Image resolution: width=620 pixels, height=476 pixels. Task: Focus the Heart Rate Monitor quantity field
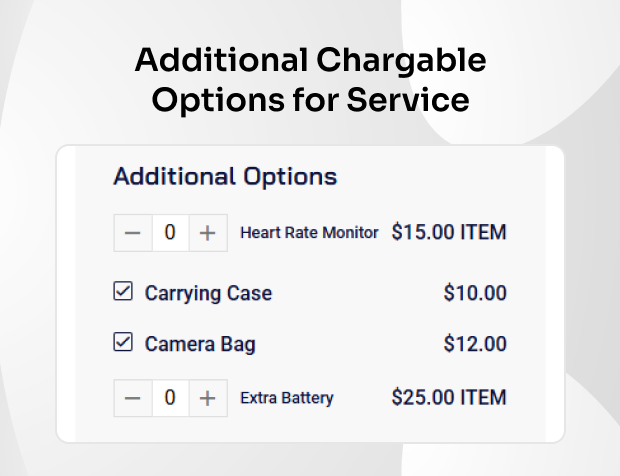click(x=170, y=233)
